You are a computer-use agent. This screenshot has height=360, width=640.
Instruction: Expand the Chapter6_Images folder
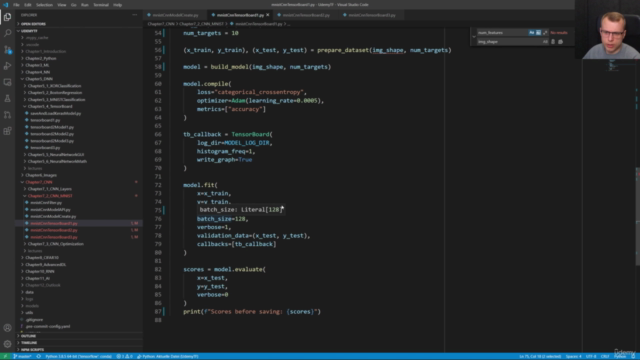coord(79,175)
